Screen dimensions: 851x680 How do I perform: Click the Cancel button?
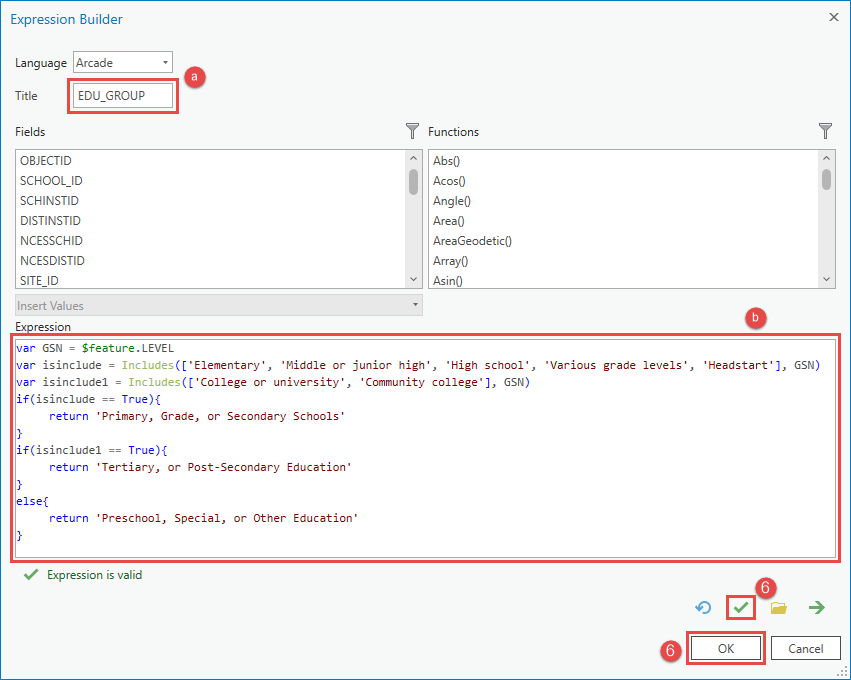pos(805,649)
